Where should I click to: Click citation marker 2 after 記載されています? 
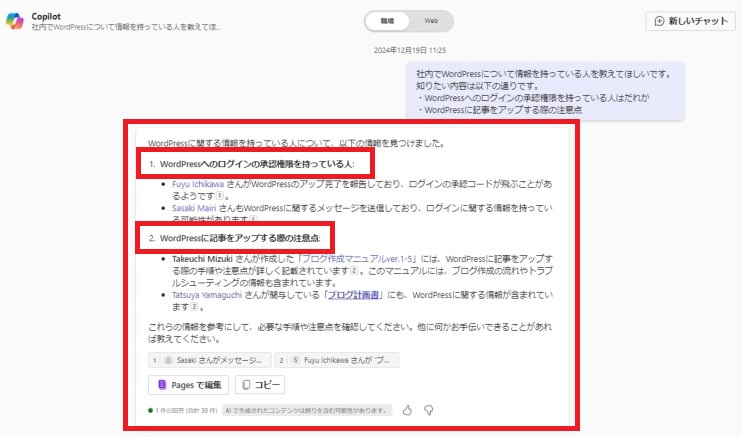[x=353, y=270]
